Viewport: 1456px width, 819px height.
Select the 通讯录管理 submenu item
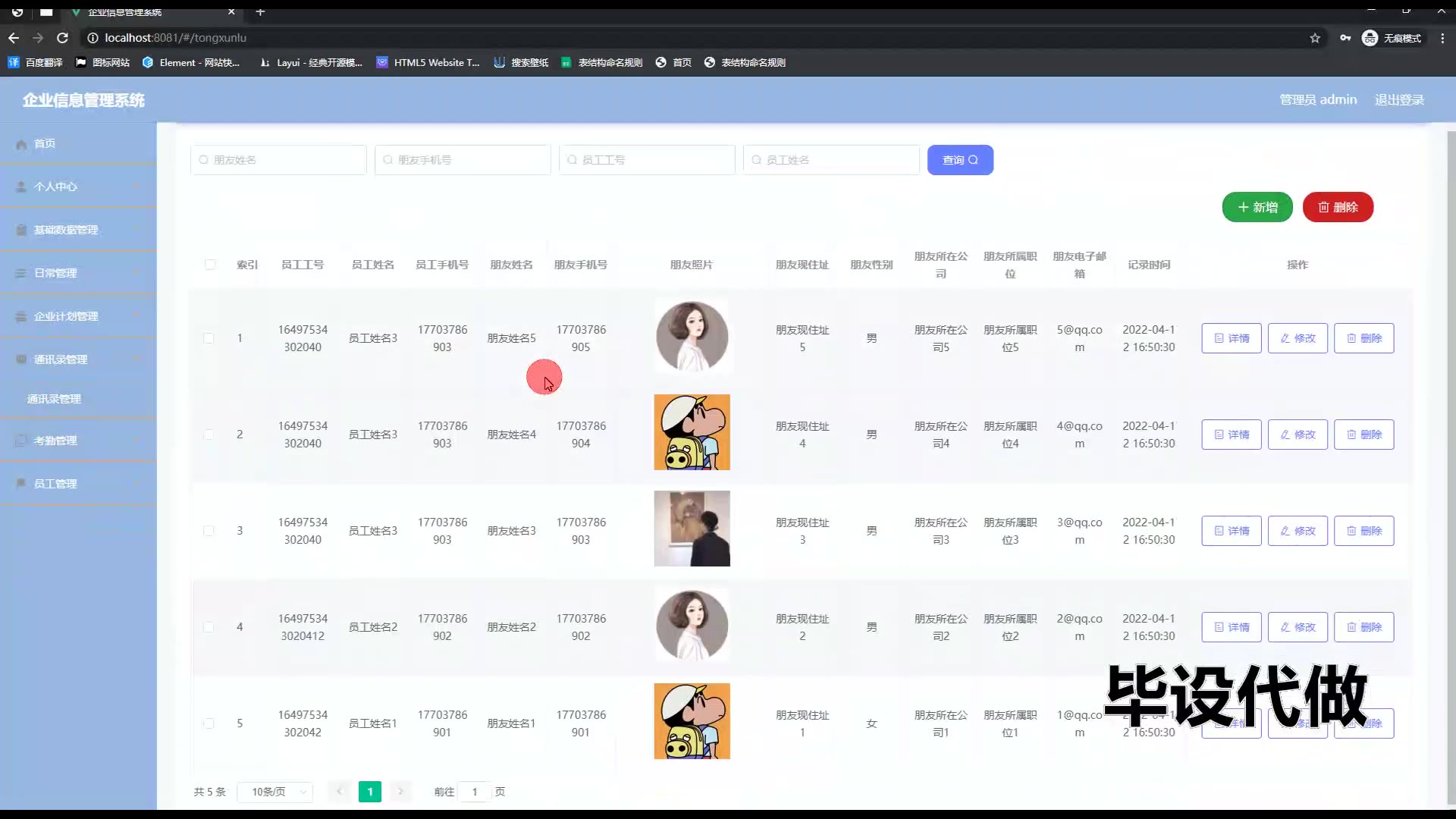click(x=54, y=399)
